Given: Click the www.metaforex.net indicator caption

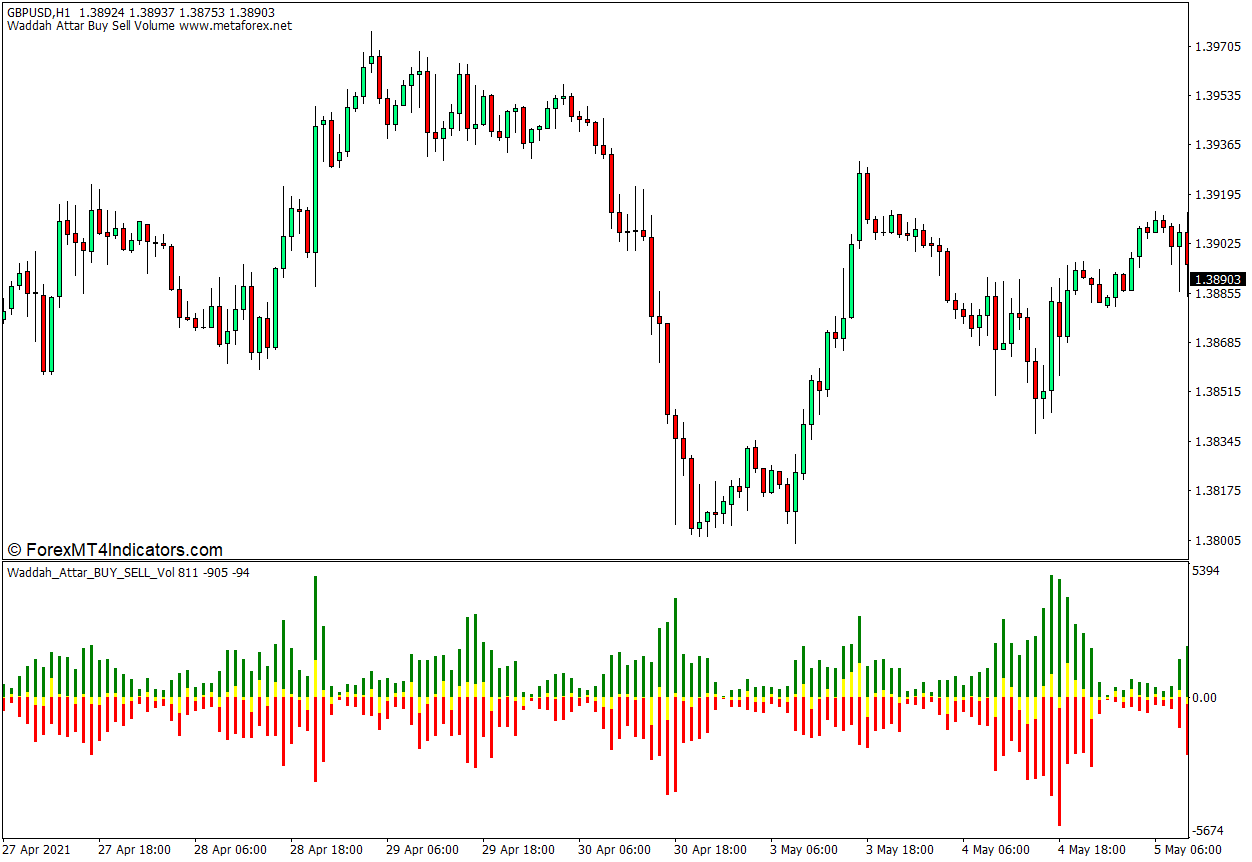Looking at the screenshot, I should [x=235, y=26].
